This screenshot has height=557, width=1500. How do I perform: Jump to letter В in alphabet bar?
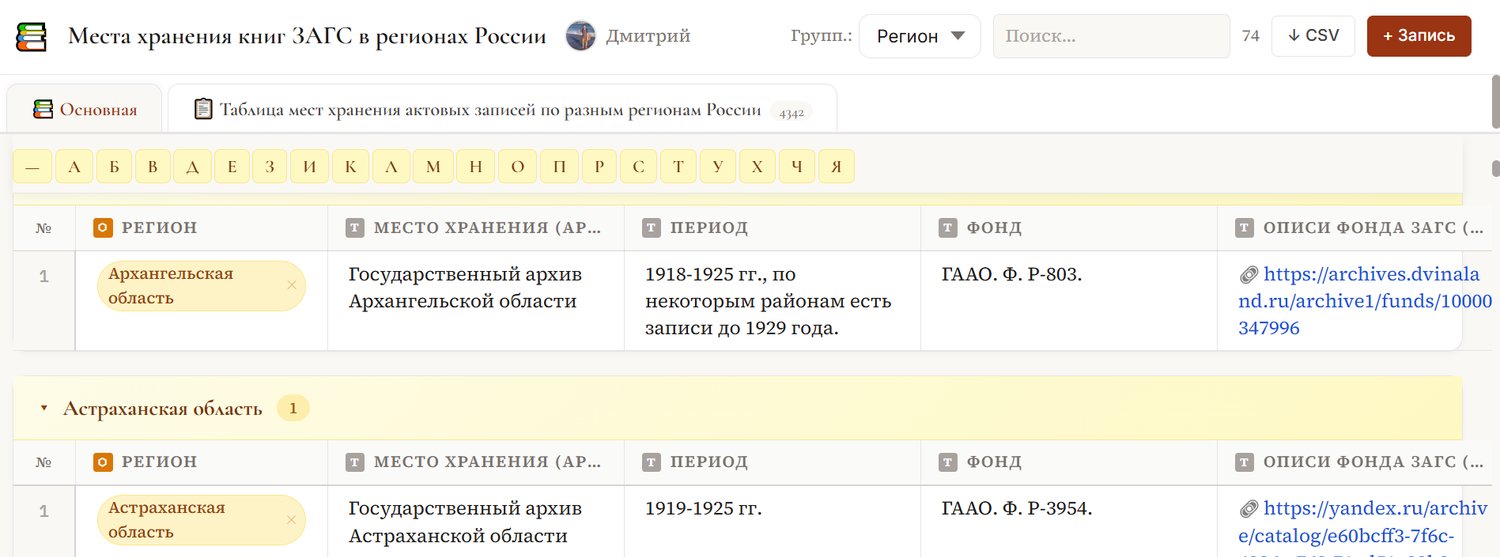point(152,167)
